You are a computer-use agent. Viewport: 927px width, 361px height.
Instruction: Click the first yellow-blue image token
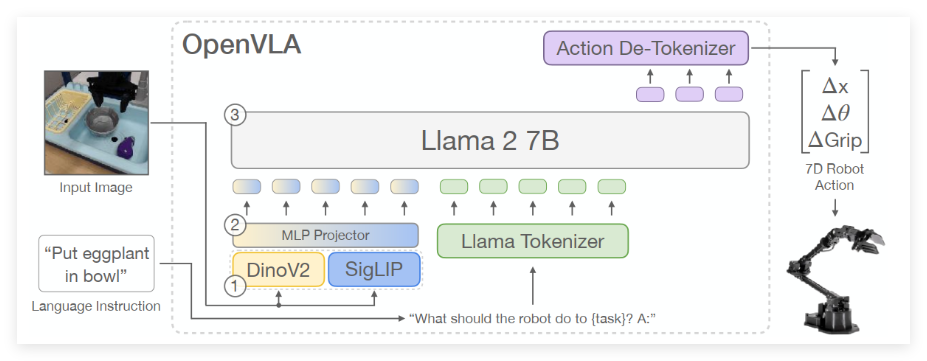point(247,187)
